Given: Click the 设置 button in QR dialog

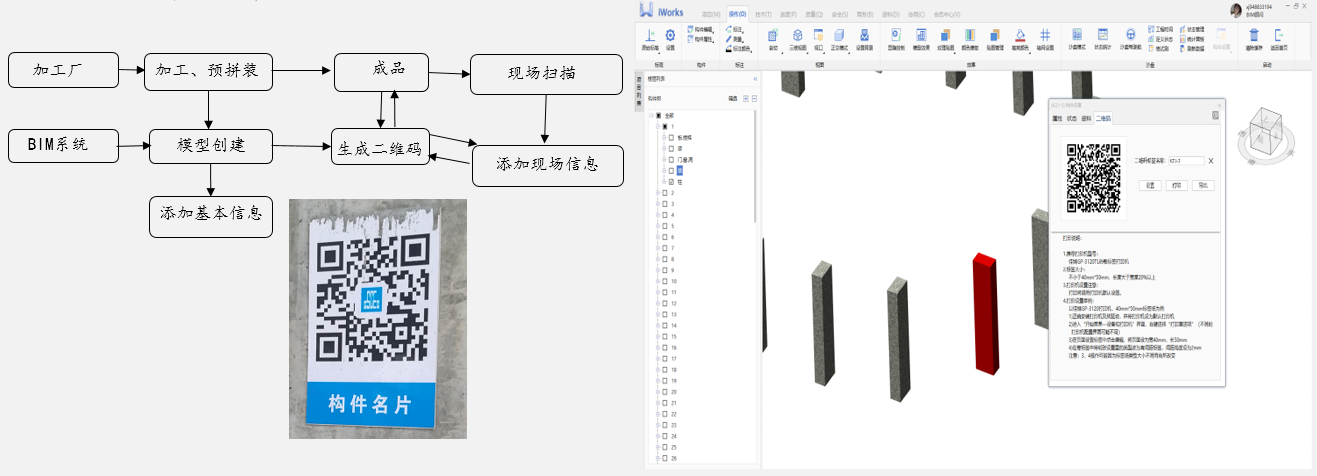Looking at the screenshot, I should point(1150,185).
